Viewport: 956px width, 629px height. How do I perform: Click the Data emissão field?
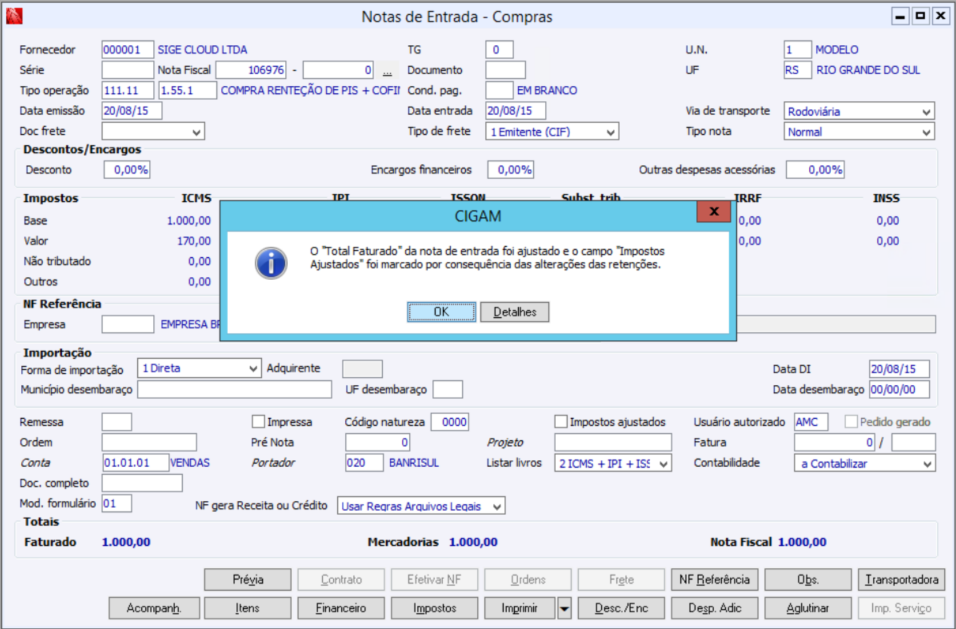132,111
